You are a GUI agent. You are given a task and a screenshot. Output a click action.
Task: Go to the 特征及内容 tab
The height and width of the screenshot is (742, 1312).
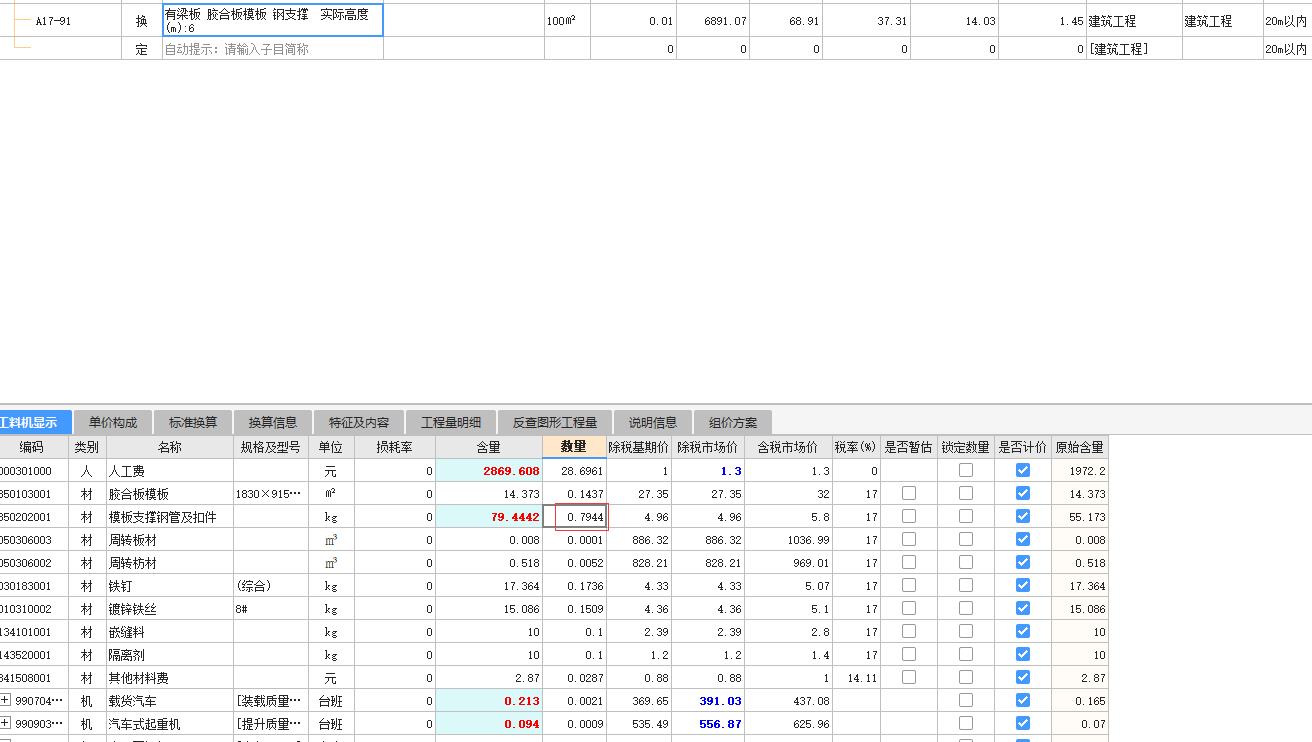point(359,422)
